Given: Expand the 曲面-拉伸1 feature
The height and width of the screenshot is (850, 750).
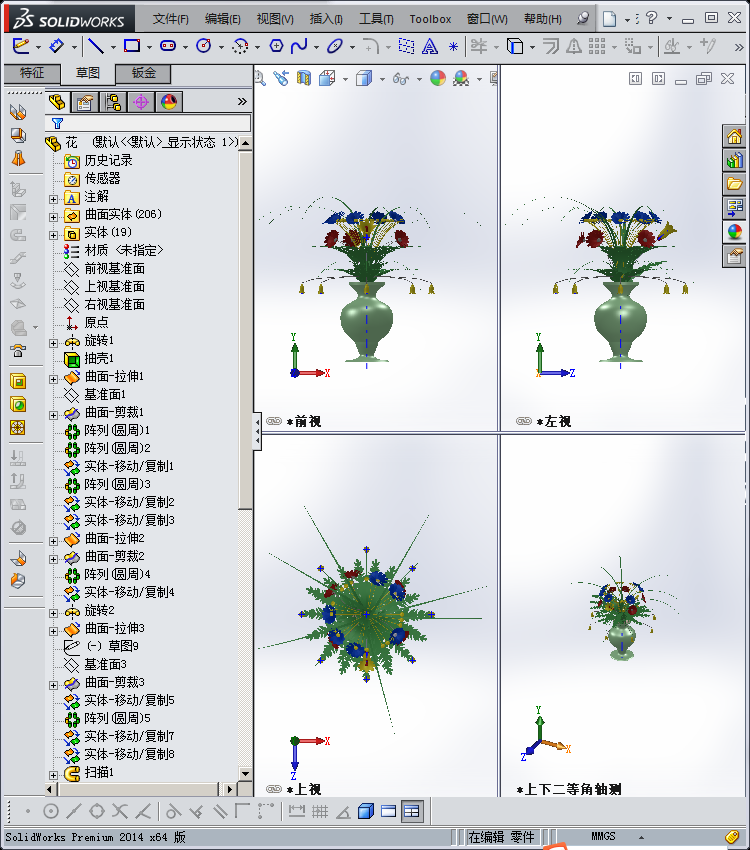Looking at the screenshot, I should 53,379.
